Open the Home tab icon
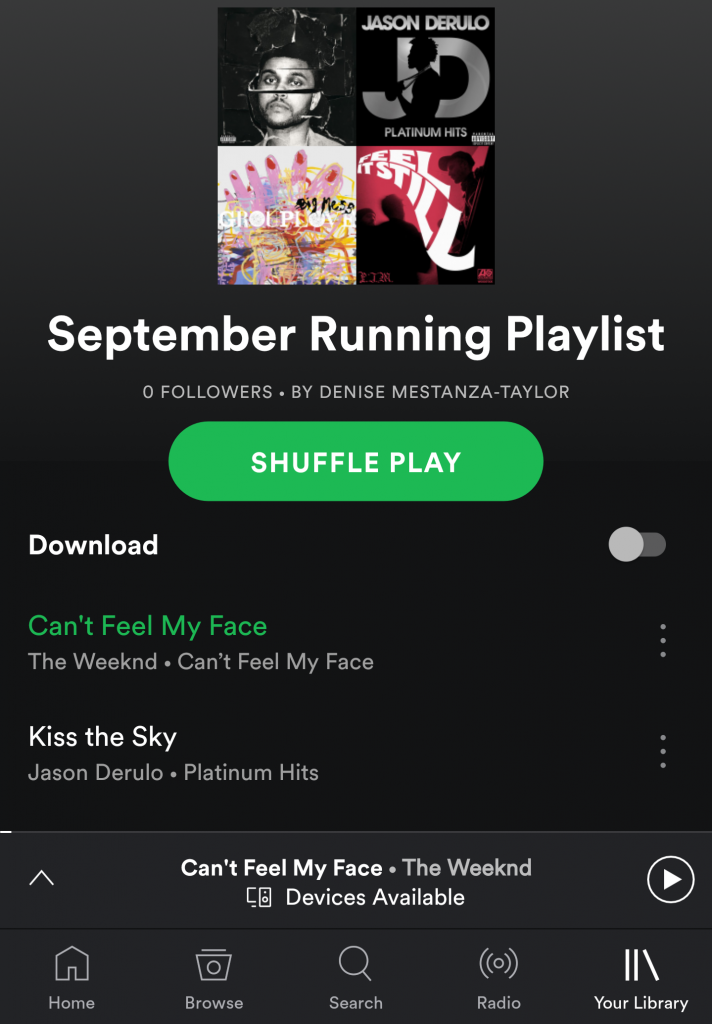Image resolution: width=712 pixels, height=1024 pixels. (x=72, y=963)
